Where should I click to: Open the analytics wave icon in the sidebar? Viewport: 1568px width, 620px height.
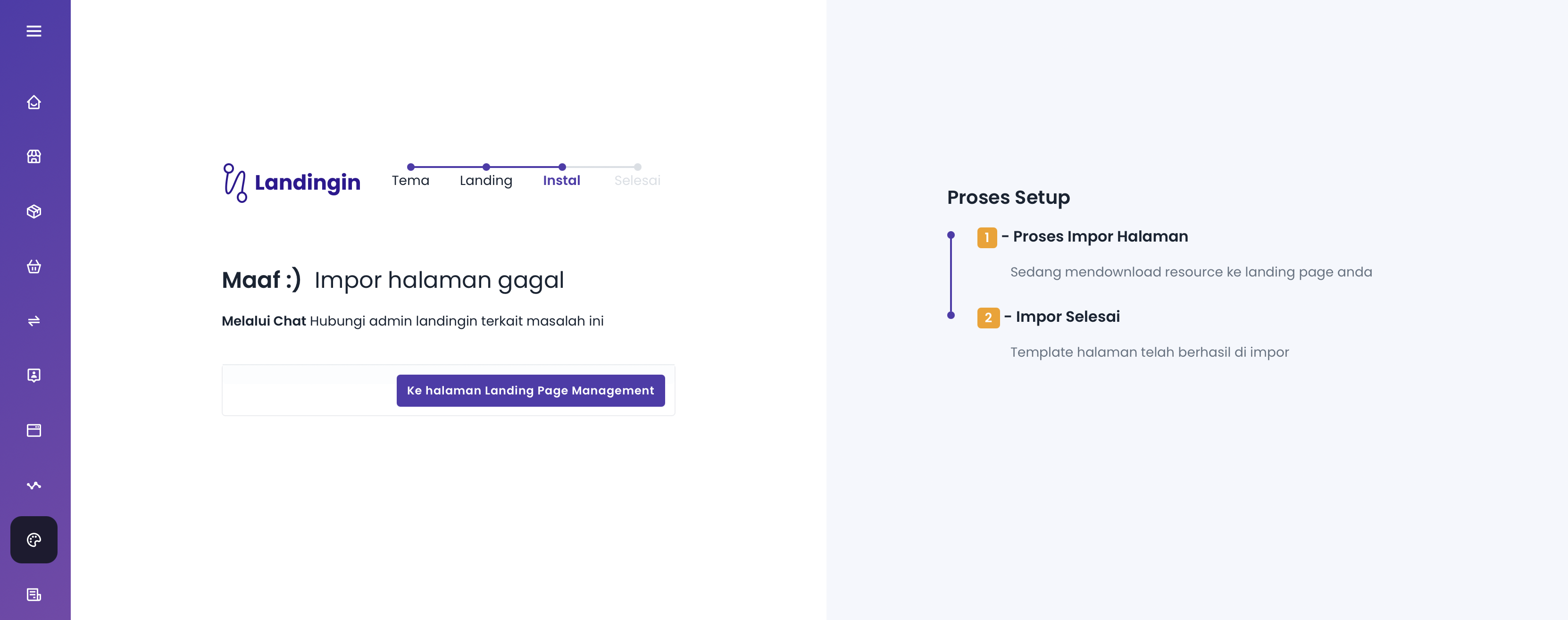pos(34,486)
